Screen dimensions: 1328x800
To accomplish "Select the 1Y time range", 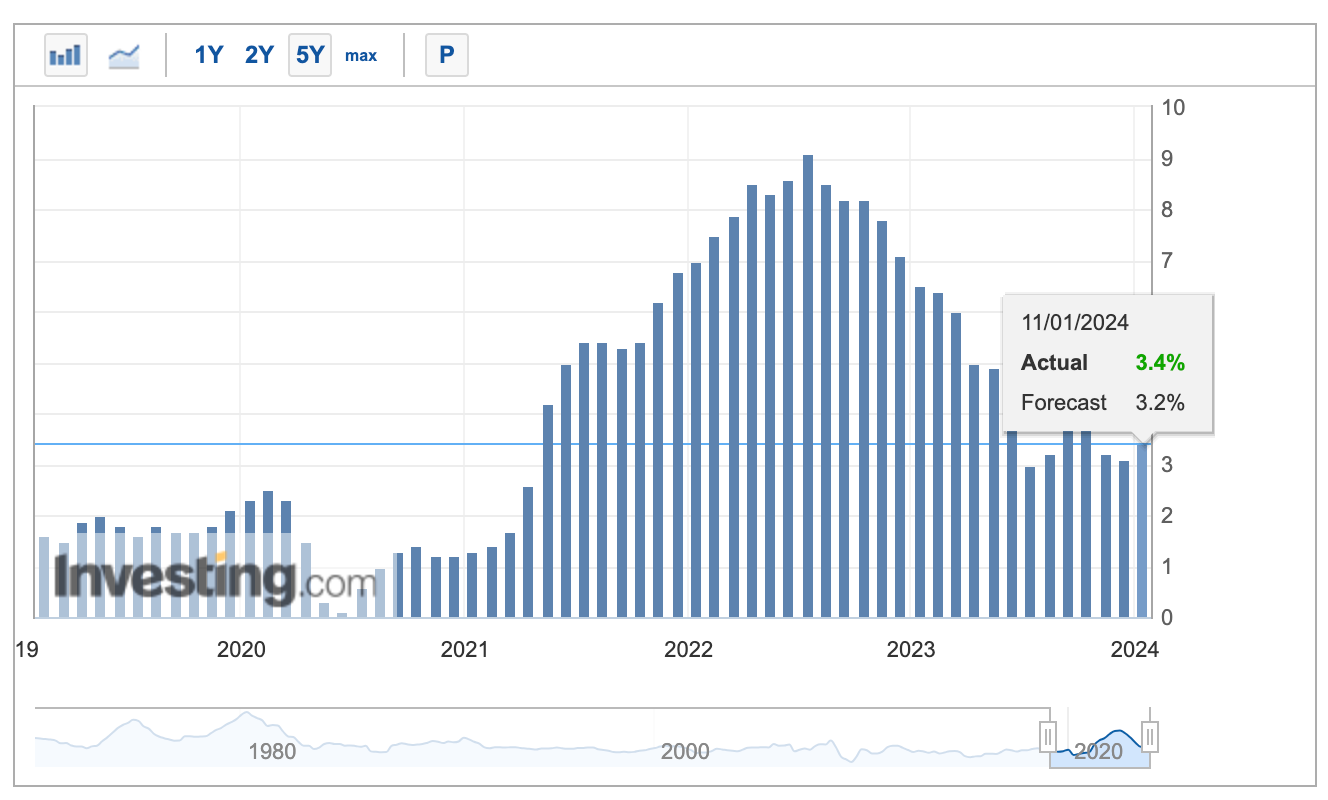I will click(x=208, y=55).
